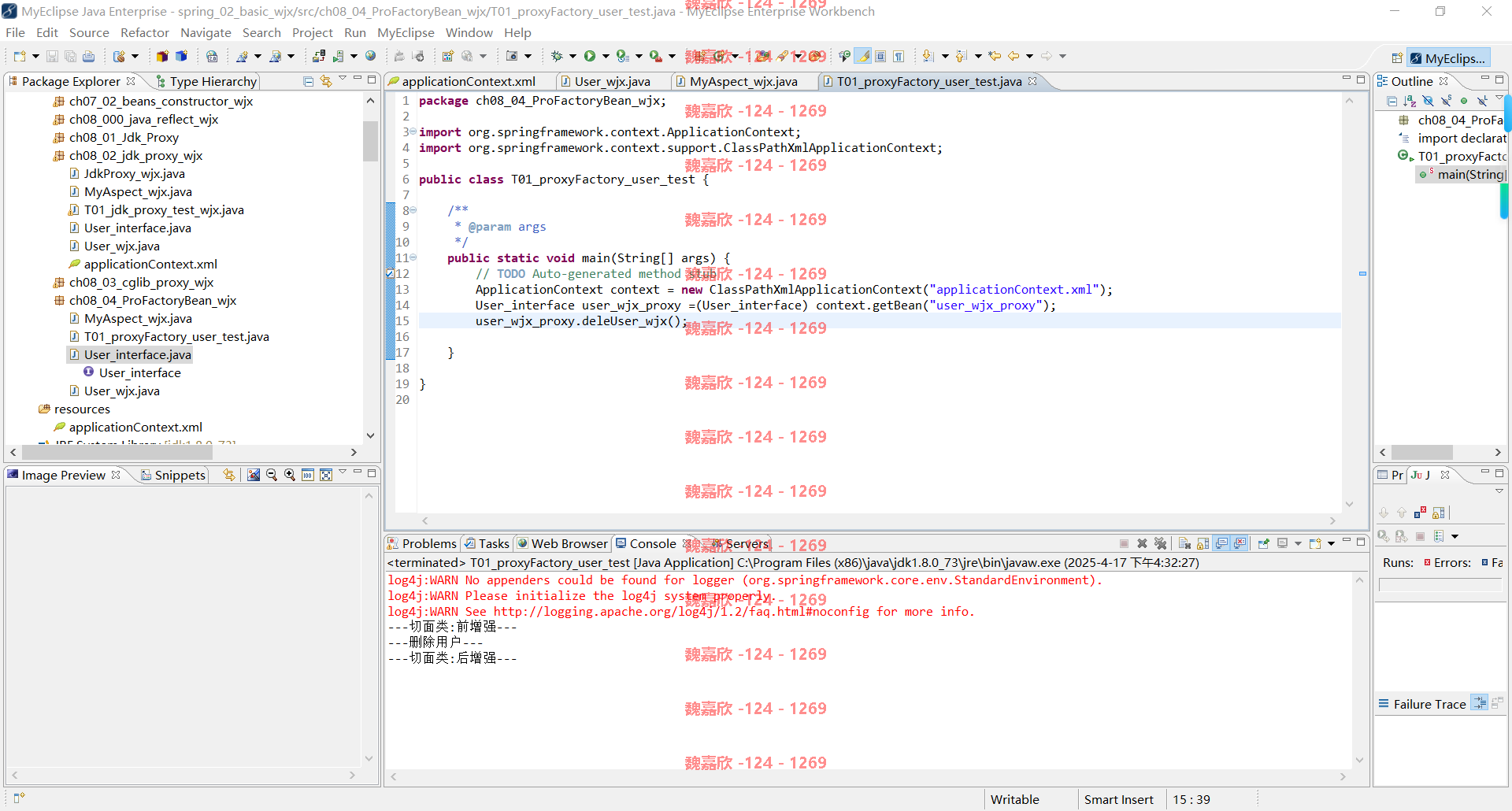Click the Debug bug icon in toolbar
The height and width of the screenshot is (811, 1512).
[x=557, y=56]
